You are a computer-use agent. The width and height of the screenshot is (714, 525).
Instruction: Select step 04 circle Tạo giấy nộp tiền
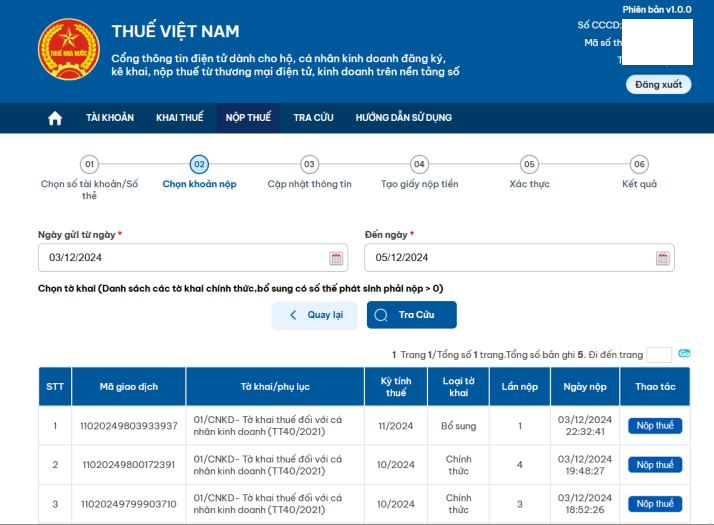[419, 164]
